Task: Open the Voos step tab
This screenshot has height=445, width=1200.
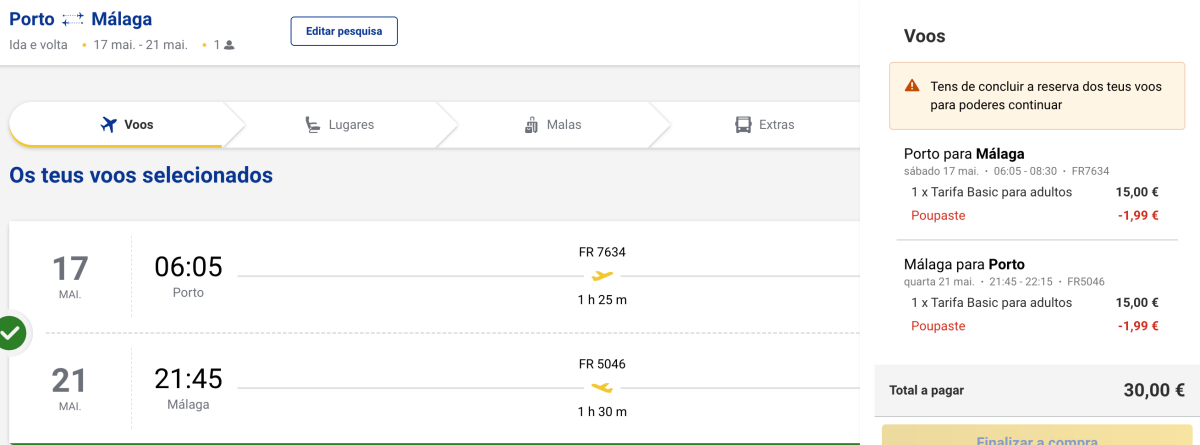Action: [x=118, y=125]
